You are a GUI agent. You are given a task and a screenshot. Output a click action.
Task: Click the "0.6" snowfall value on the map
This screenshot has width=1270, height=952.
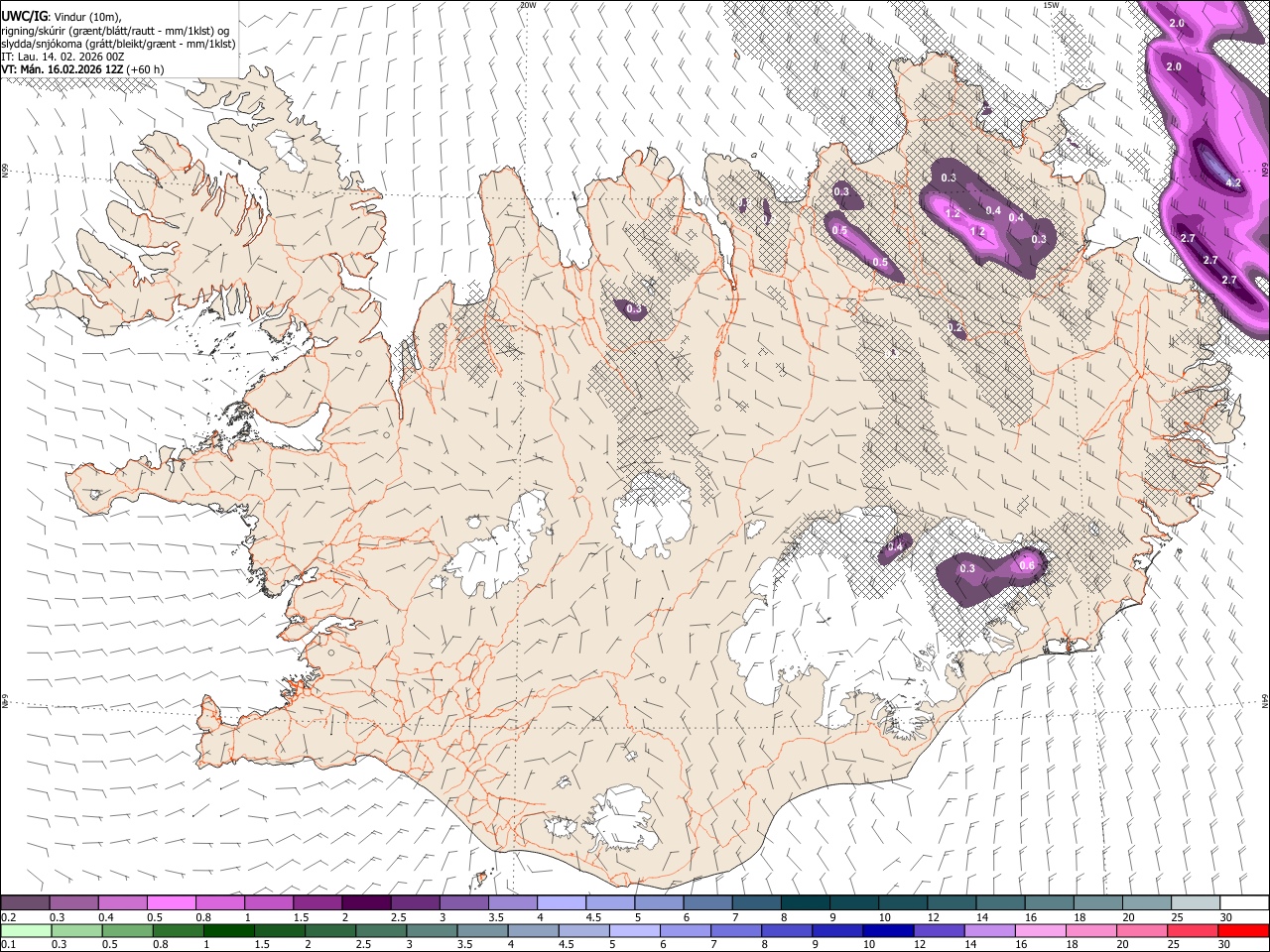coord(1027,565)
